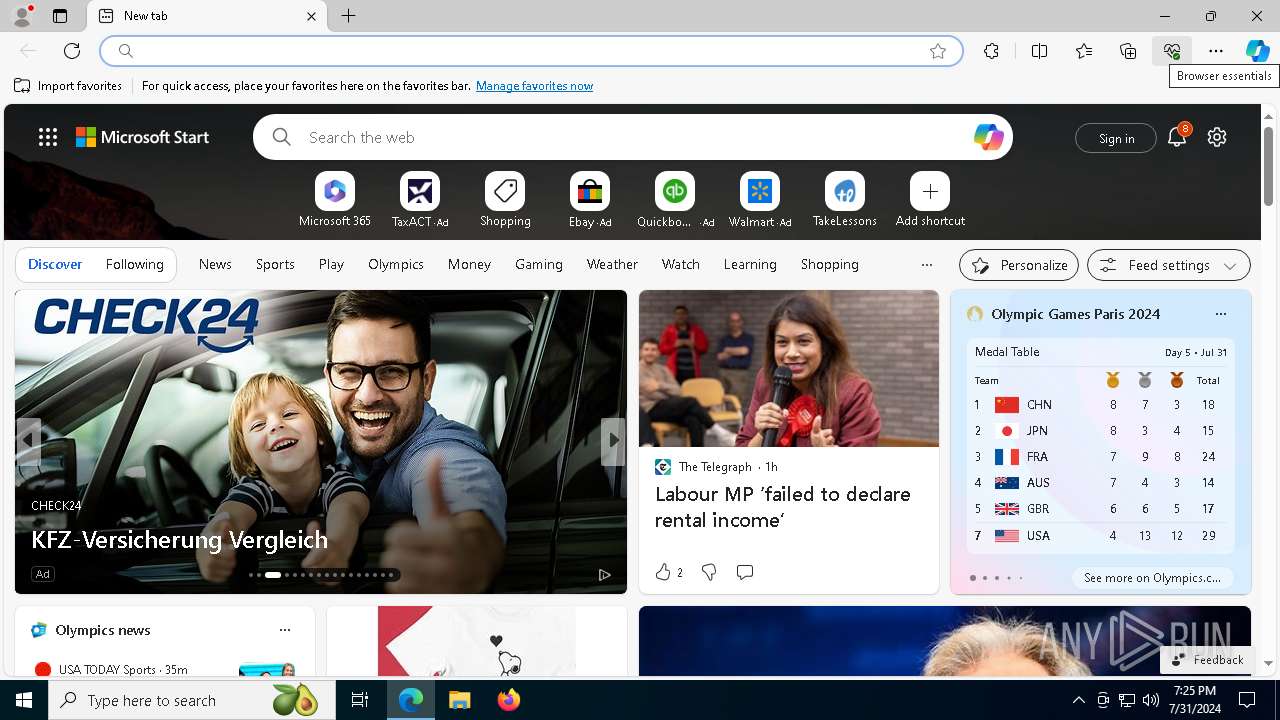Open the TaxACT ad shortcut
Screen dimensions: 1280x720
420,191
